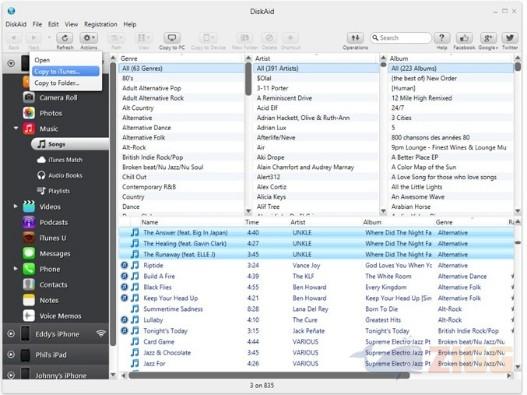Click the horizontal scrollbar of song list
The image size is (527, 395).
click(269, 375)
